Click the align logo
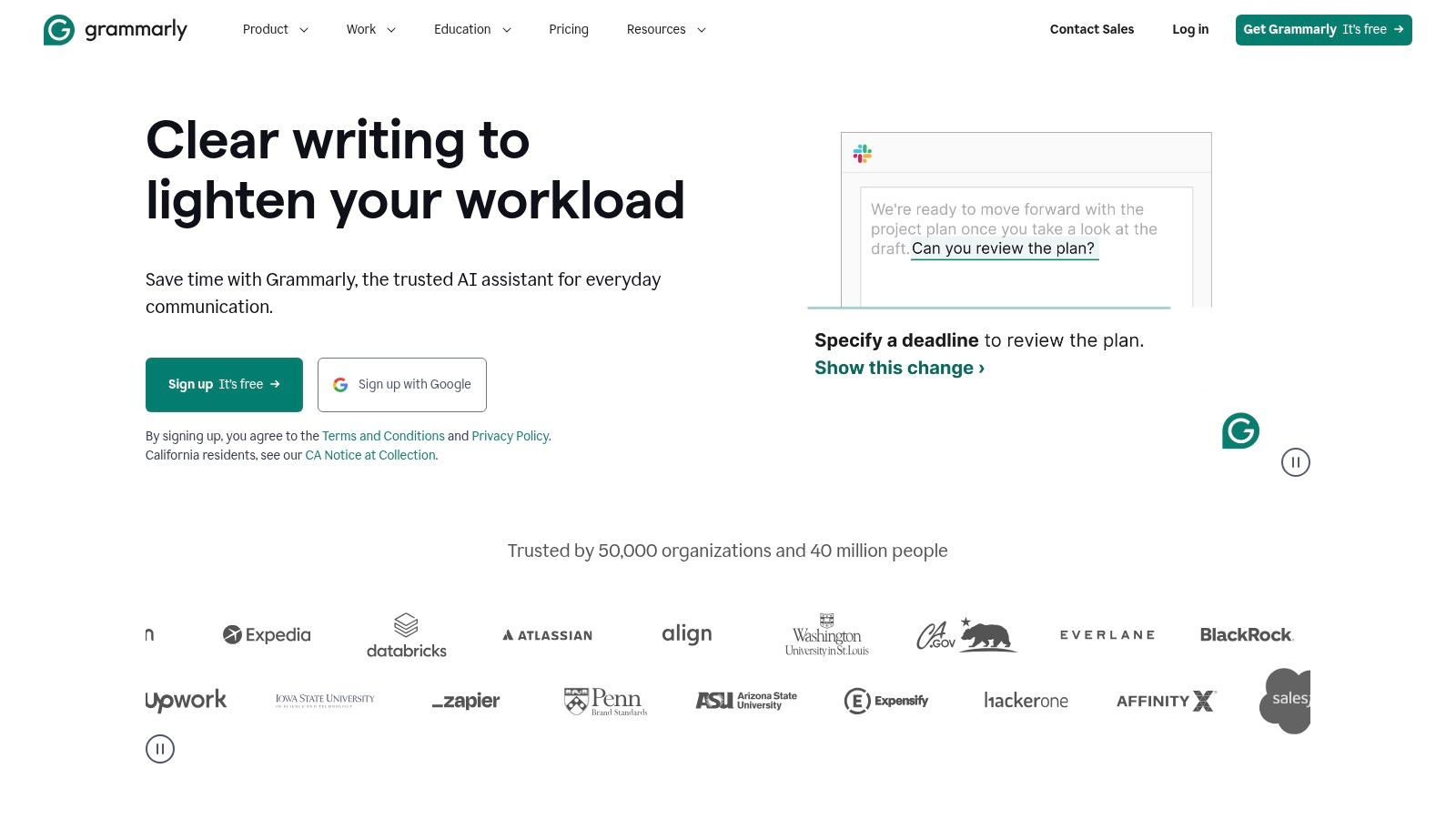Screen dimensions: 1456x819 (x=687, y=634)
